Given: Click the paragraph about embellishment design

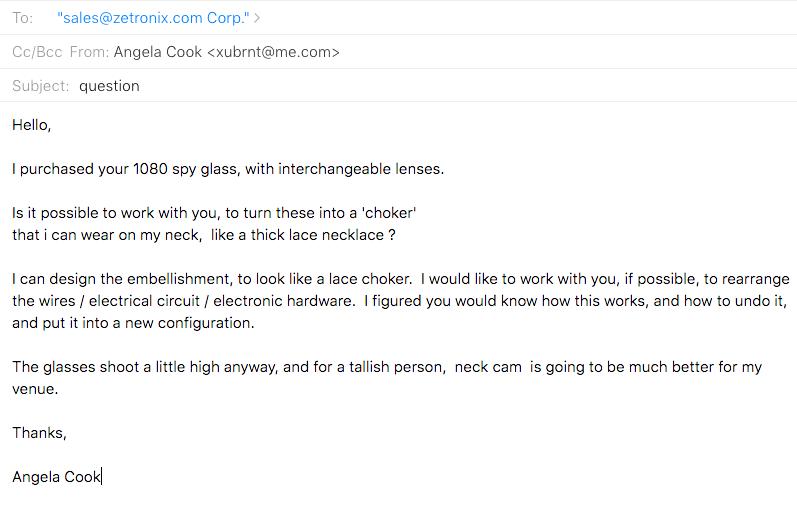Looking at the screenshot, I should point(401,301).
